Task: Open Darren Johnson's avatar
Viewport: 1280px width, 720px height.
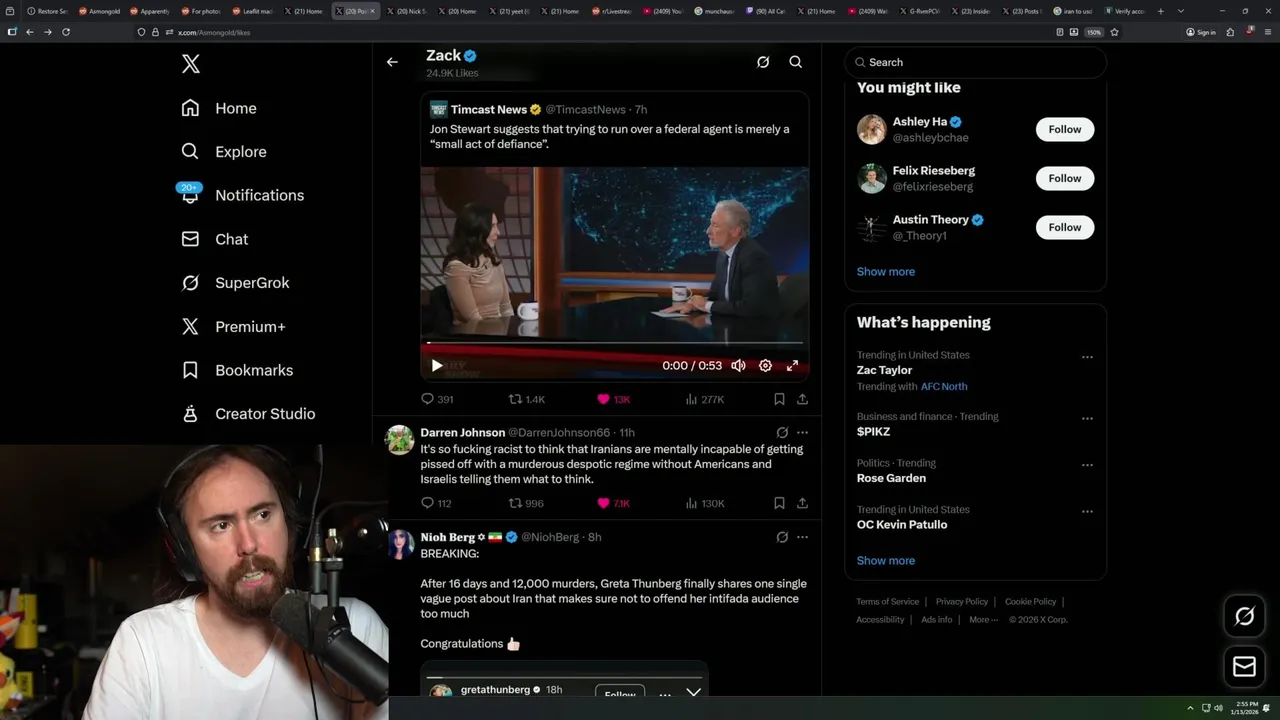Action: [x=400, y=440]
